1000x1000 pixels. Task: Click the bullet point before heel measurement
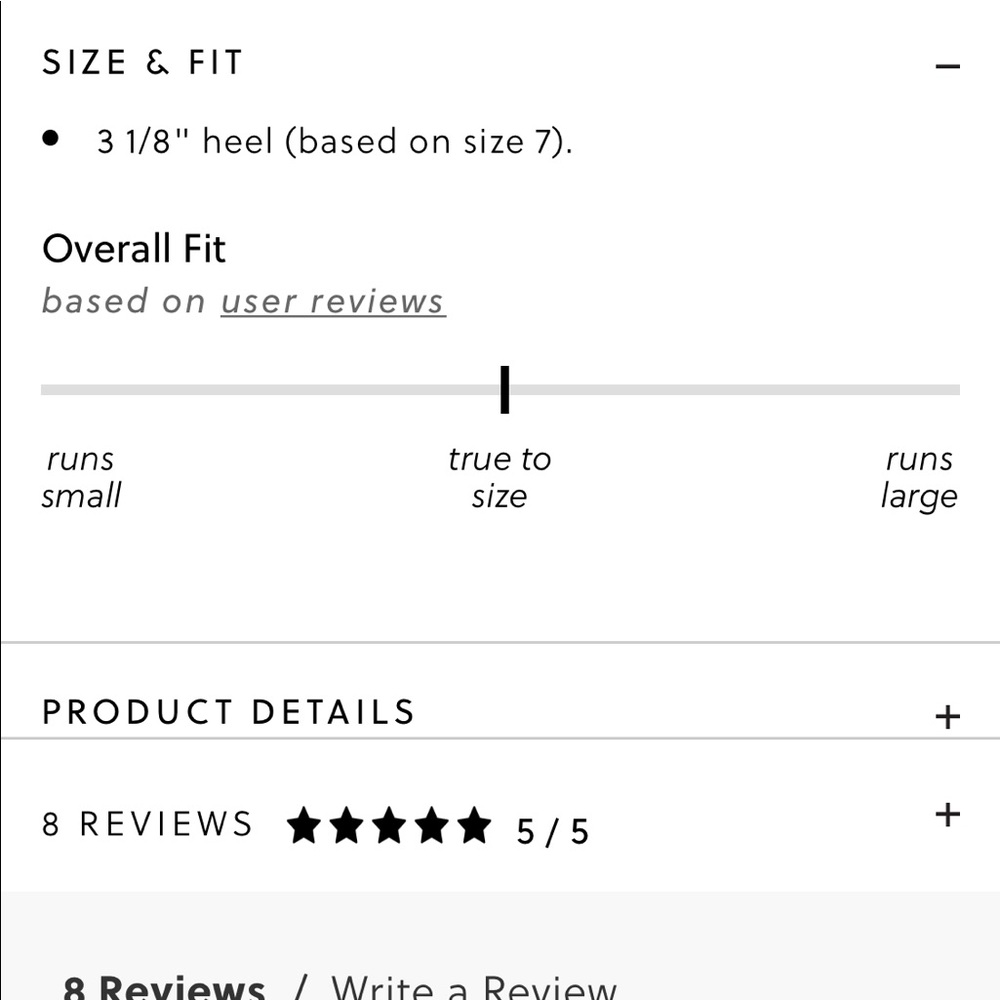point(52,139)
